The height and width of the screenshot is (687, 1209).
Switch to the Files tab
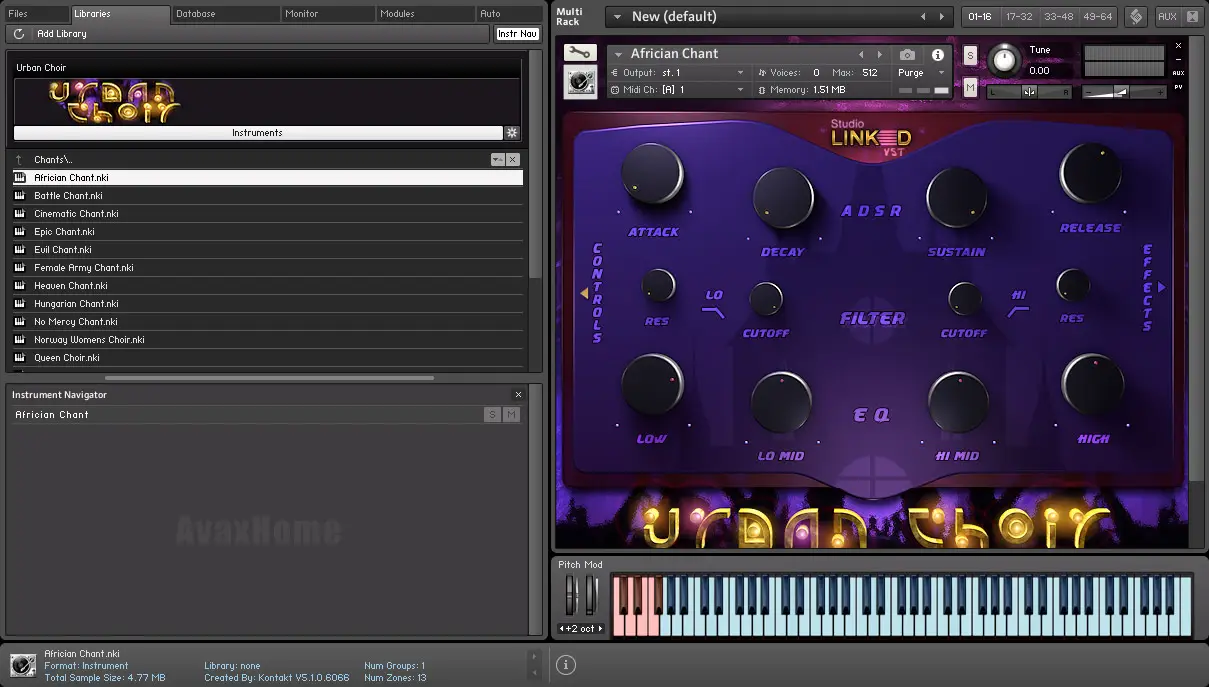click(18, 14)
